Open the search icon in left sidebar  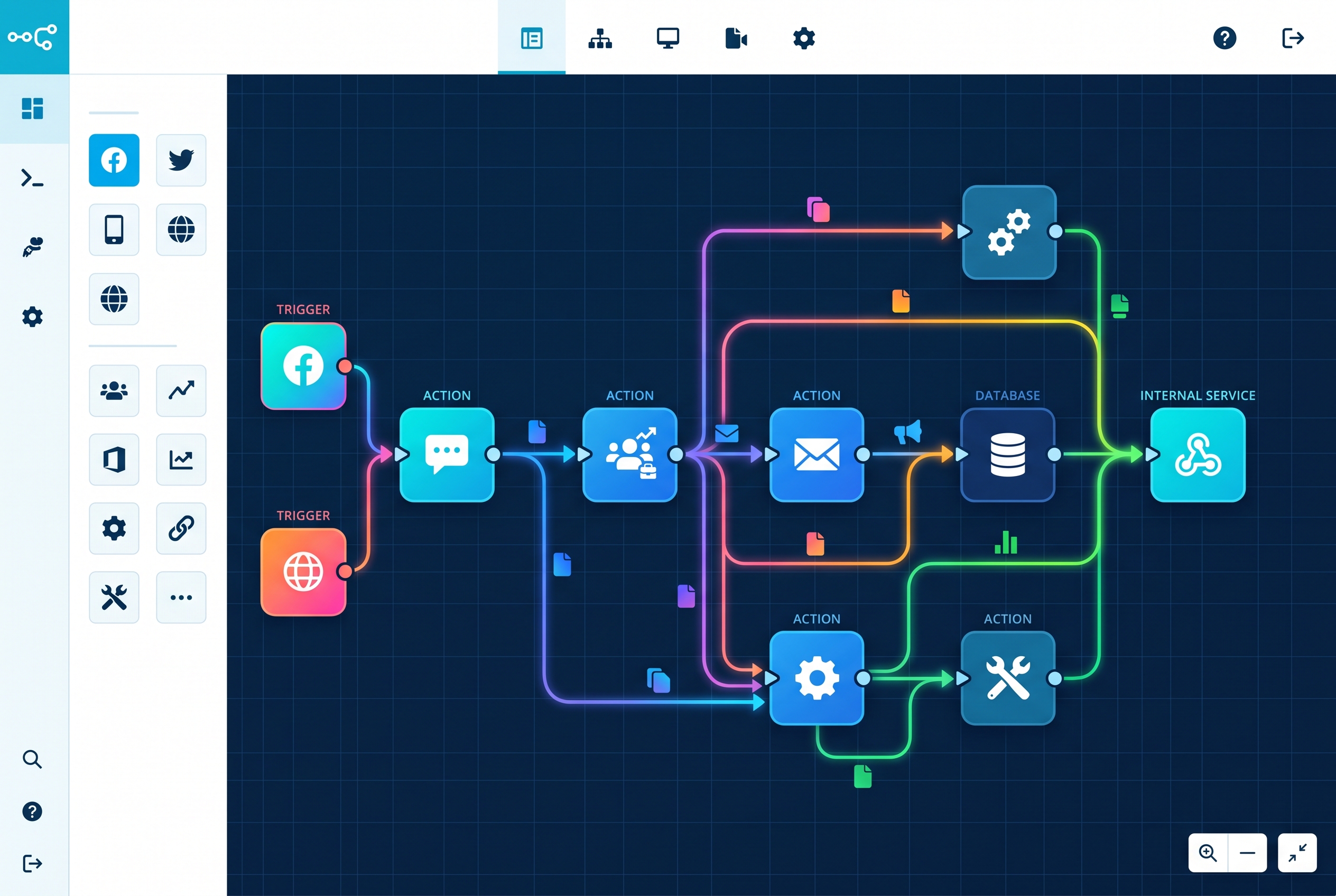point(33,759)
